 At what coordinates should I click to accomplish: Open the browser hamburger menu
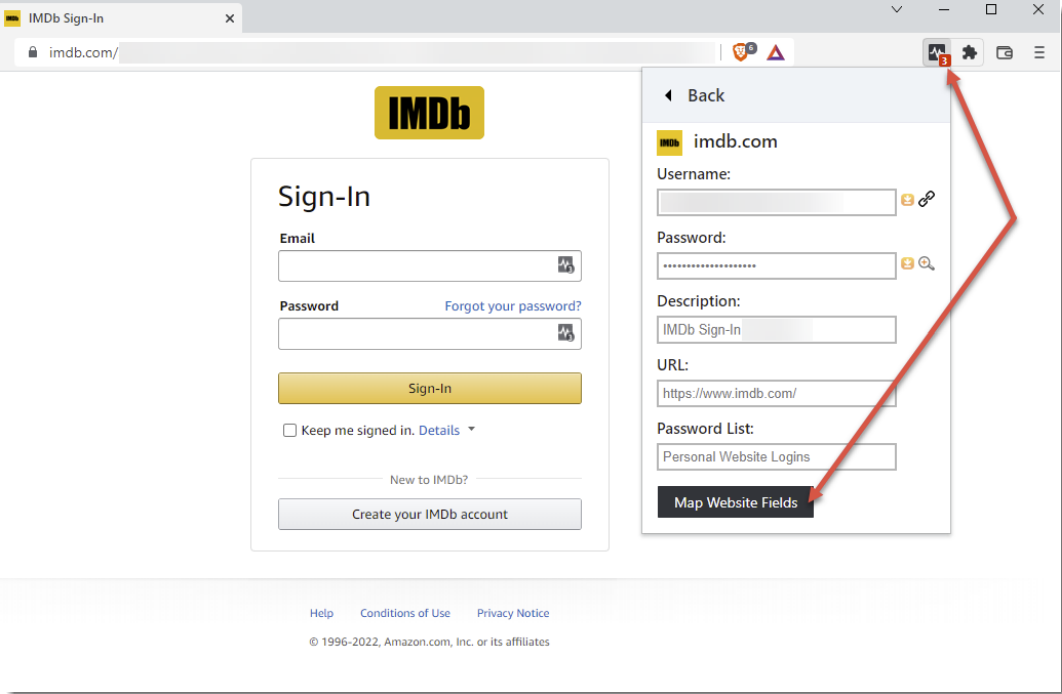pos(1039,52)
